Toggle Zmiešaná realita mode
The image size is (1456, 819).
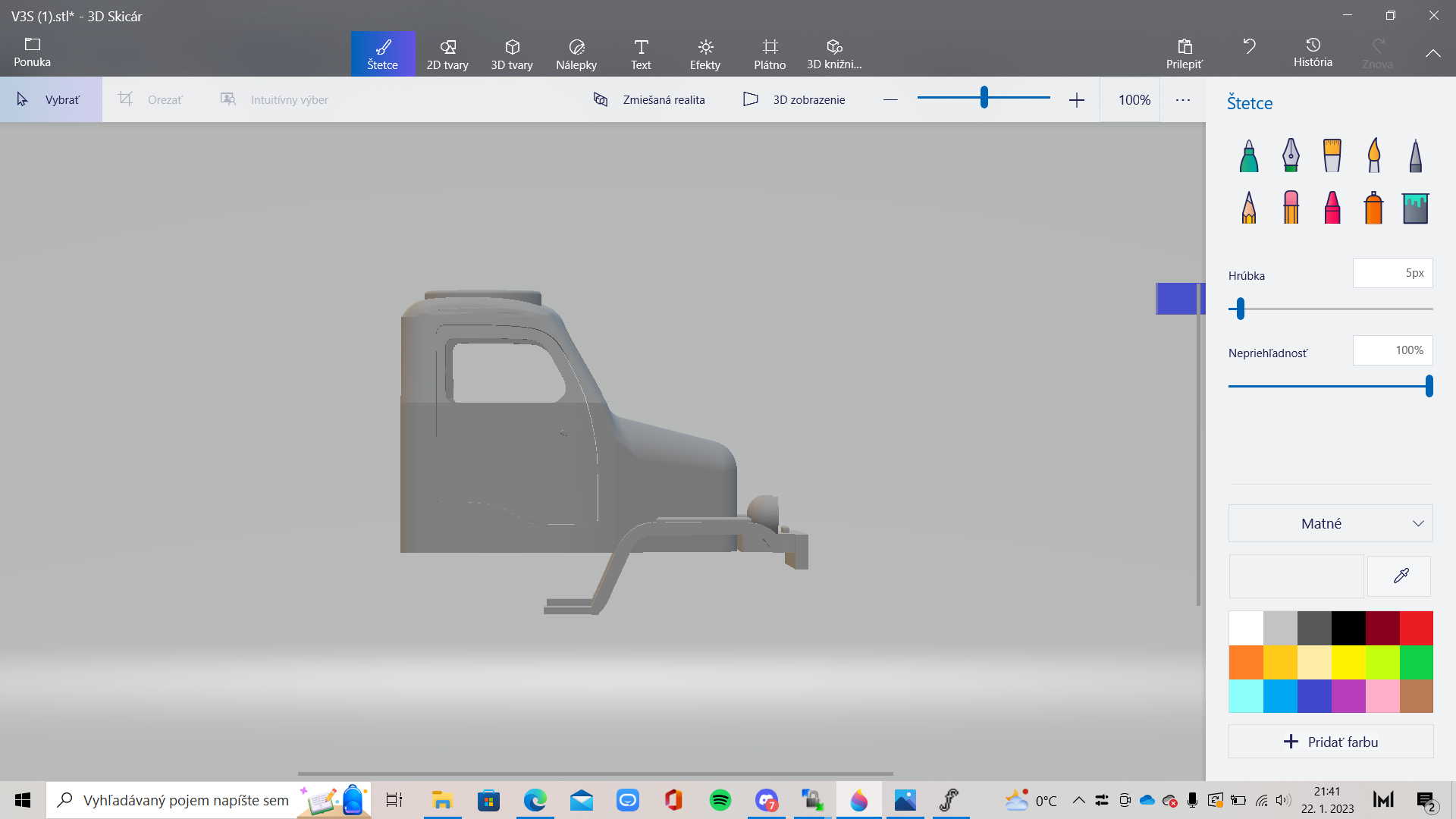click(x=649, y=99)
